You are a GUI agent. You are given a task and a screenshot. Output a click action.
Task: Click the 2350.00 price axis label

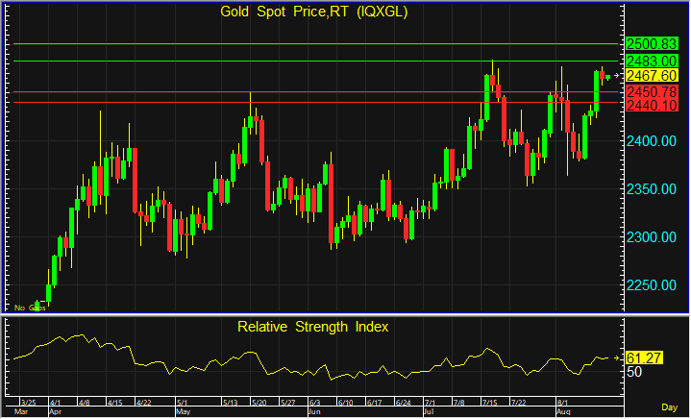(x=648, y=189)
